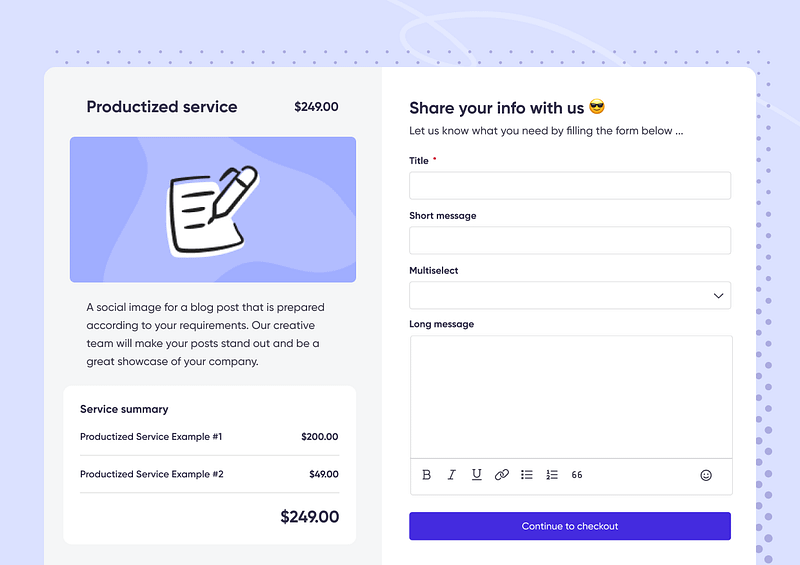
Task: Insert a hyperlink using the link icon
Action: tap(502, 475)
